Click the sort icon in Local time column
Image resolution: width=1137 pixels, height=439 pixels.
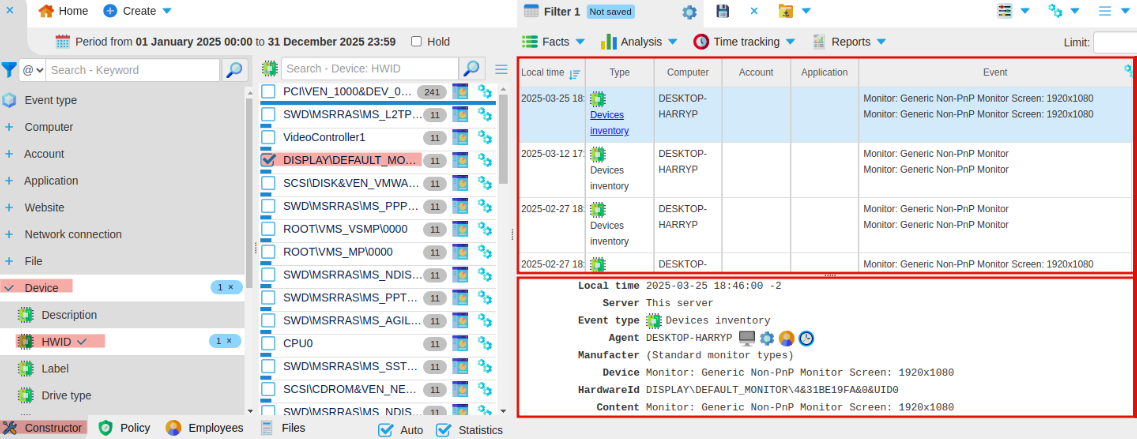(574, 73)
